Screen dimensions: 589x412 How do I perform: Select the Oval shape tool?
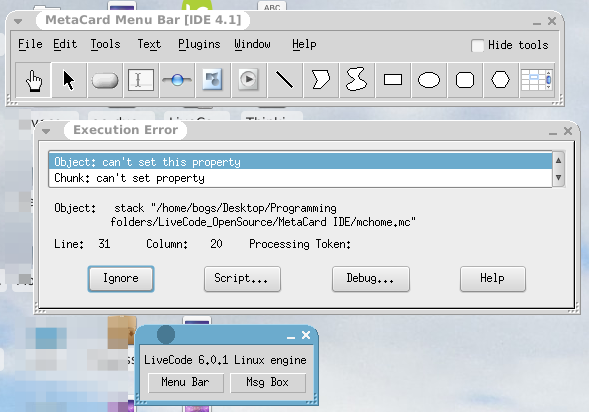(429, 80)
